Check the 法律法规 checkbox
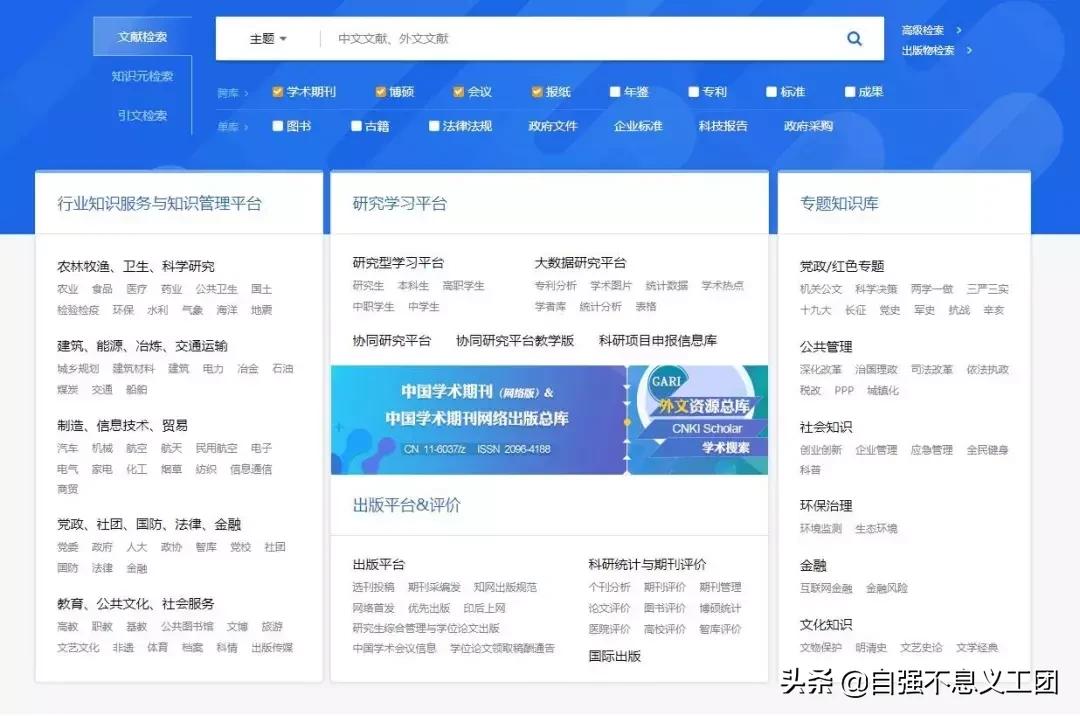Image resolution: width=1080 pixels, height=716 pixels. coord(434,125)
